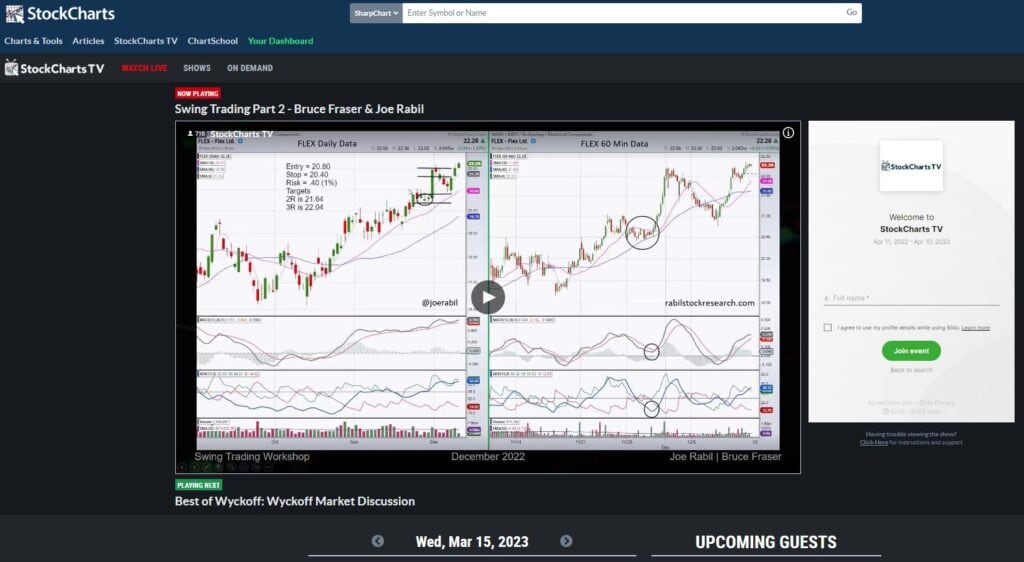Click Best of Wyckoff playing-next title
Viewport: 1024px width, 562px height.
pyautogui.click(x=295, y=501)
